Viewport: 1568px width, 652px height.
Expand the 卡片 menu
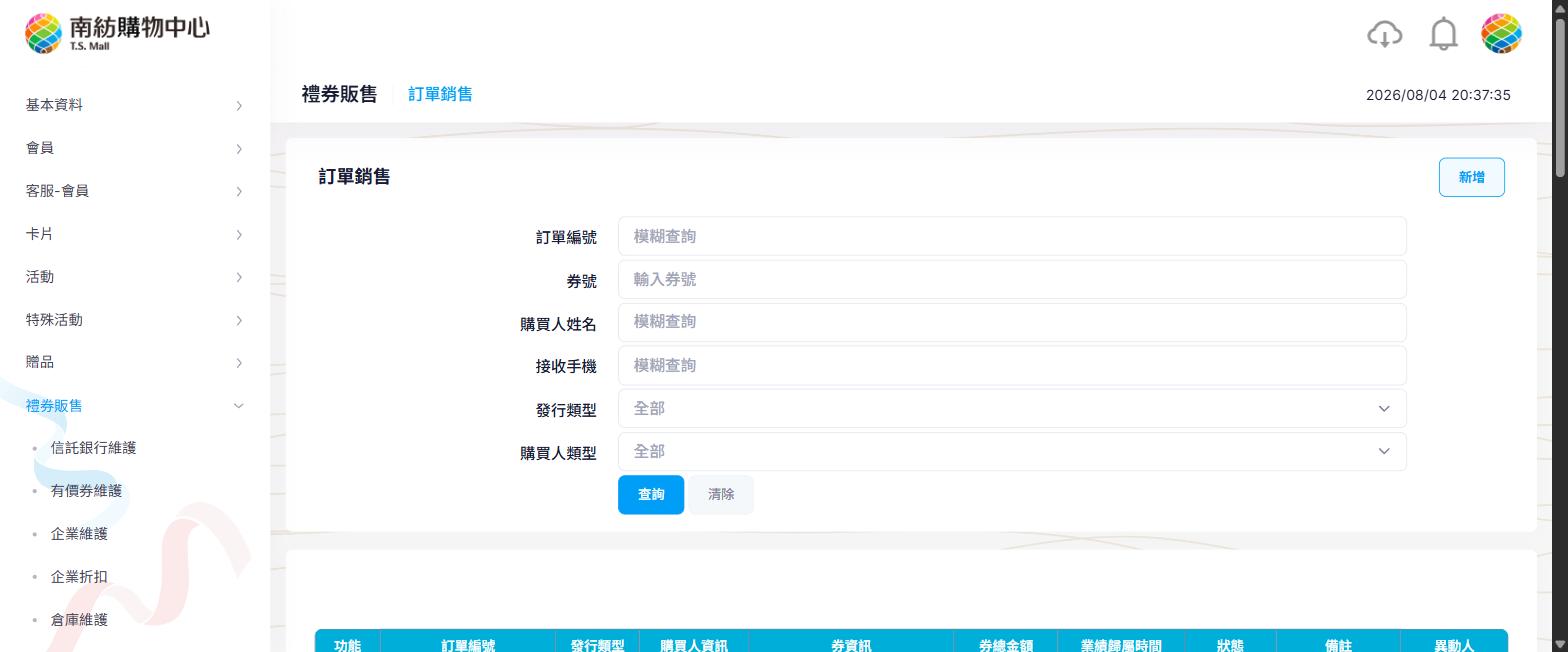pos(135,234)
